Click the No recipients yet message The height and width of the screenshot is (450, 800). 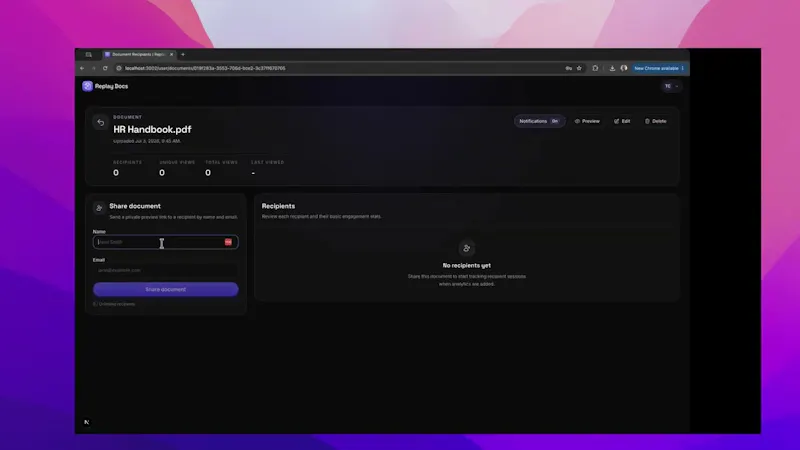pos(466,265)
